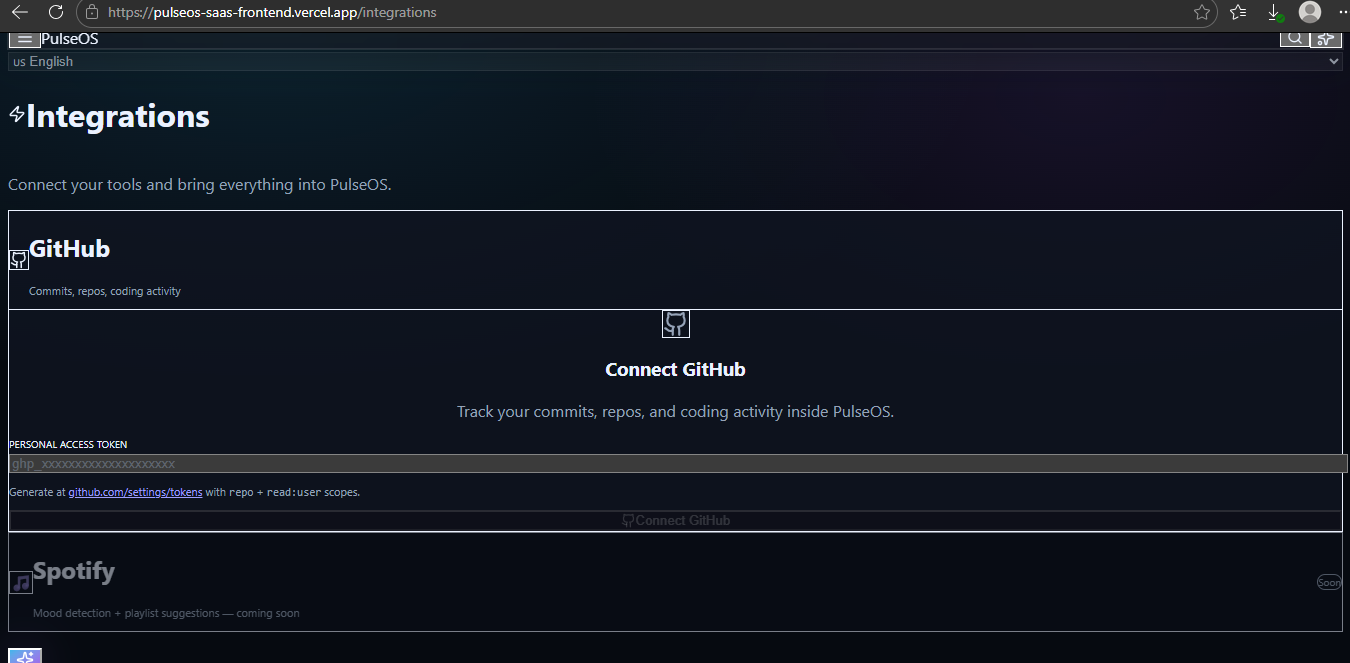The height and width of the screenshot is (663, 1350).
Task: Click the Integrations page heading
Action: pyautogui.click(x=118, y=116)
